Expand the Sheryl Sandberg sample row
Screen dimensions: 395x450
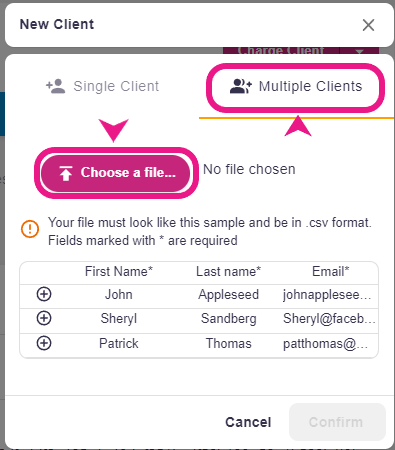point(44,318)
